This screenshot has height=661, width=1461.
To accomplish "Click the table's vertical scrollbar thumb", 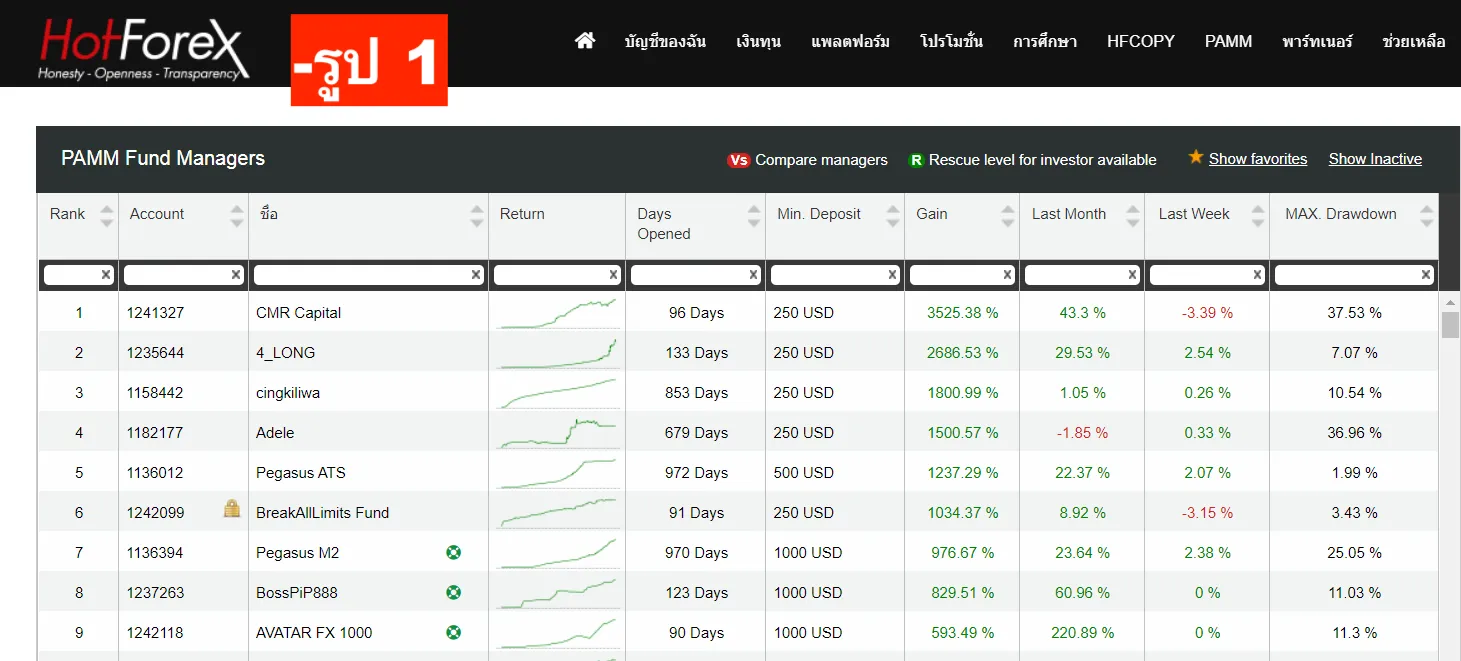I will click(x=1450, y=326).
